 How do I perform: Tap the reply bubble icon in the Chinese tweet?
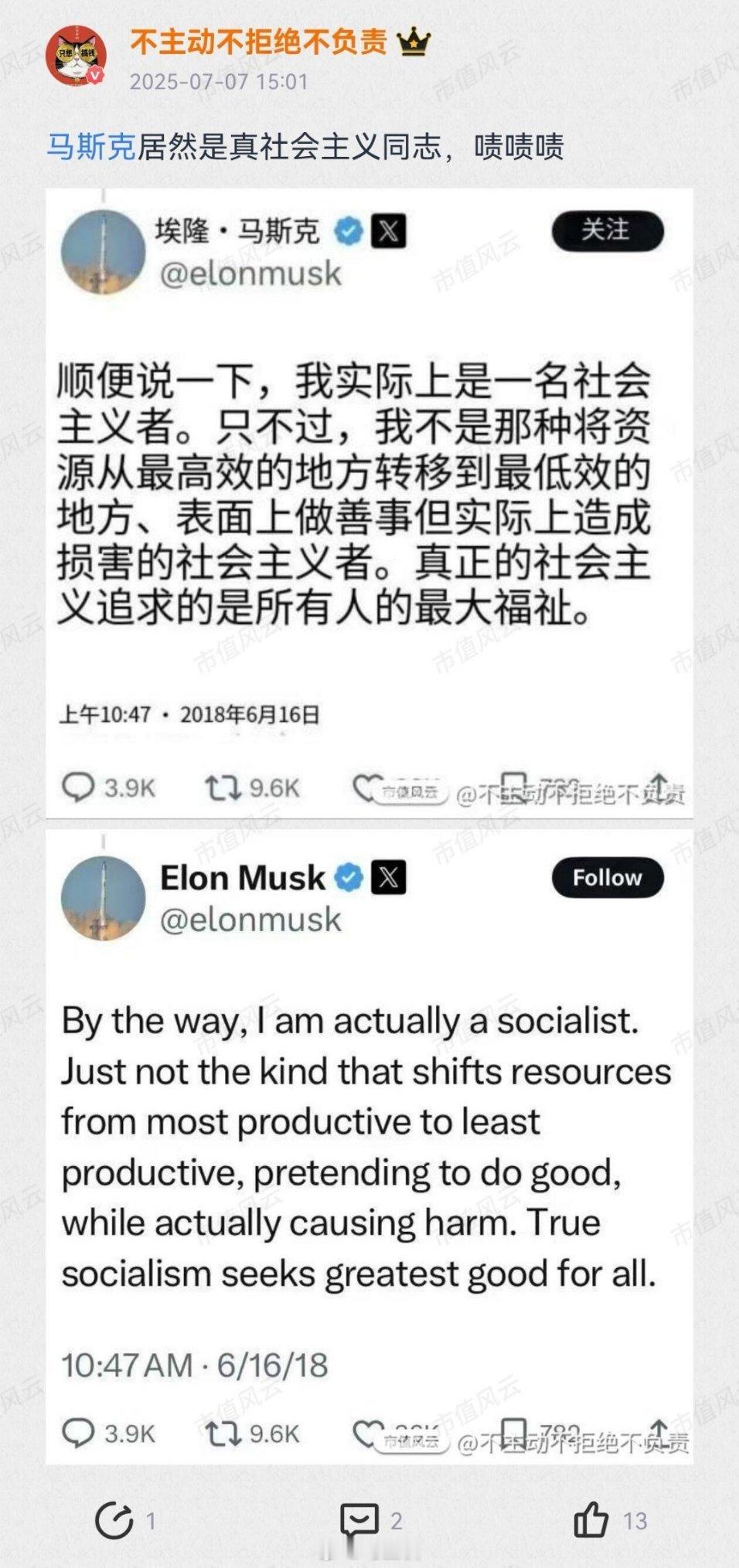pyautogui.click(x=78, y=787)
